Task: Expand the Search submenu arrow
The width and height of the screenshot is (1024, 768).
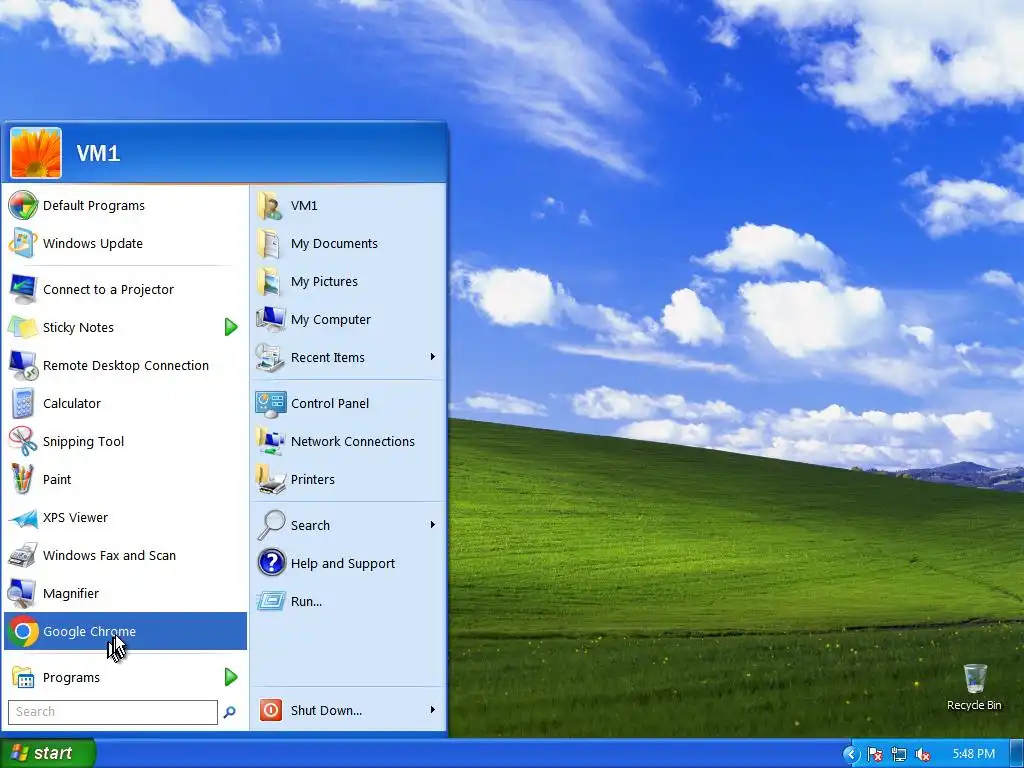Action: [x=432, y=524]
